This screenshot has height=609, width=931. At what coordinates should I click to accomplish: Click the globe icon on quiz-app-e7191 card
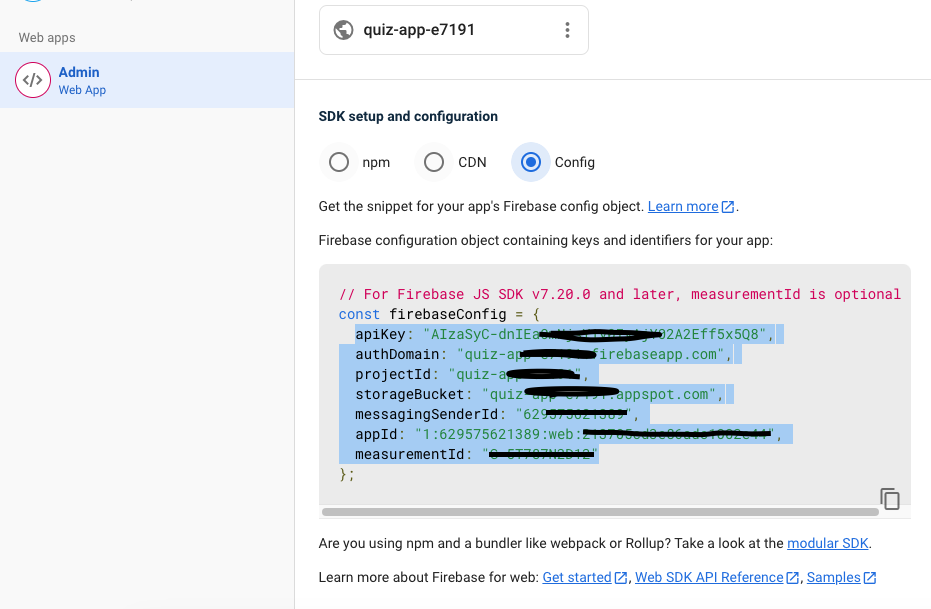click(x=343, y=30)
